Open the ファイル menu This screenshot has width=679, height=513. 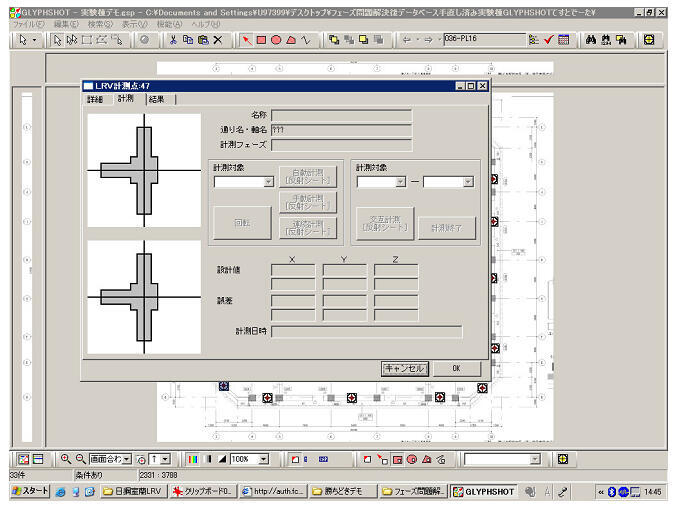(26, 23)
